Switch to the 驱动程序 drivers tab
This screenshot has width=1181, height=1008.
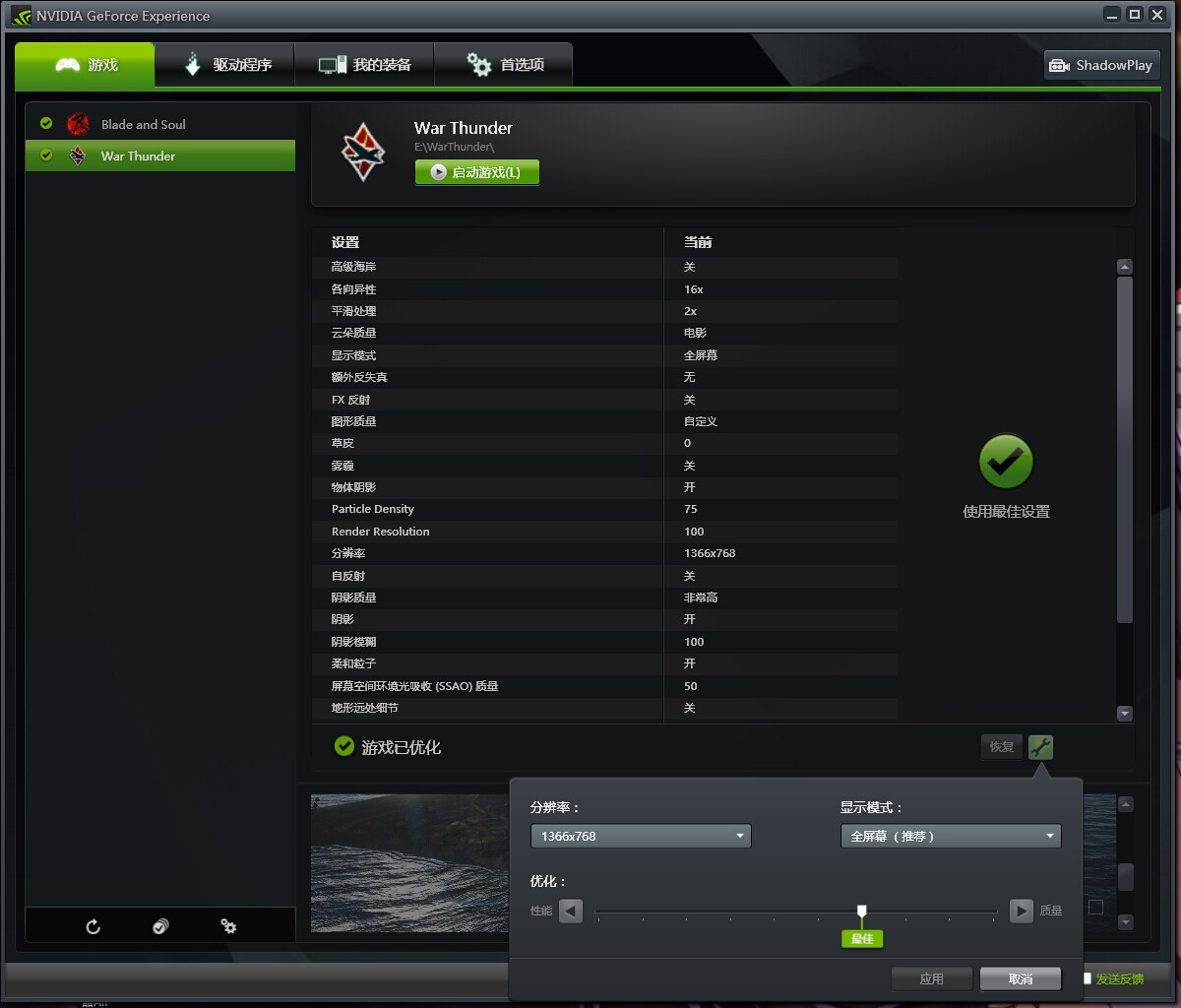point(225,65)
